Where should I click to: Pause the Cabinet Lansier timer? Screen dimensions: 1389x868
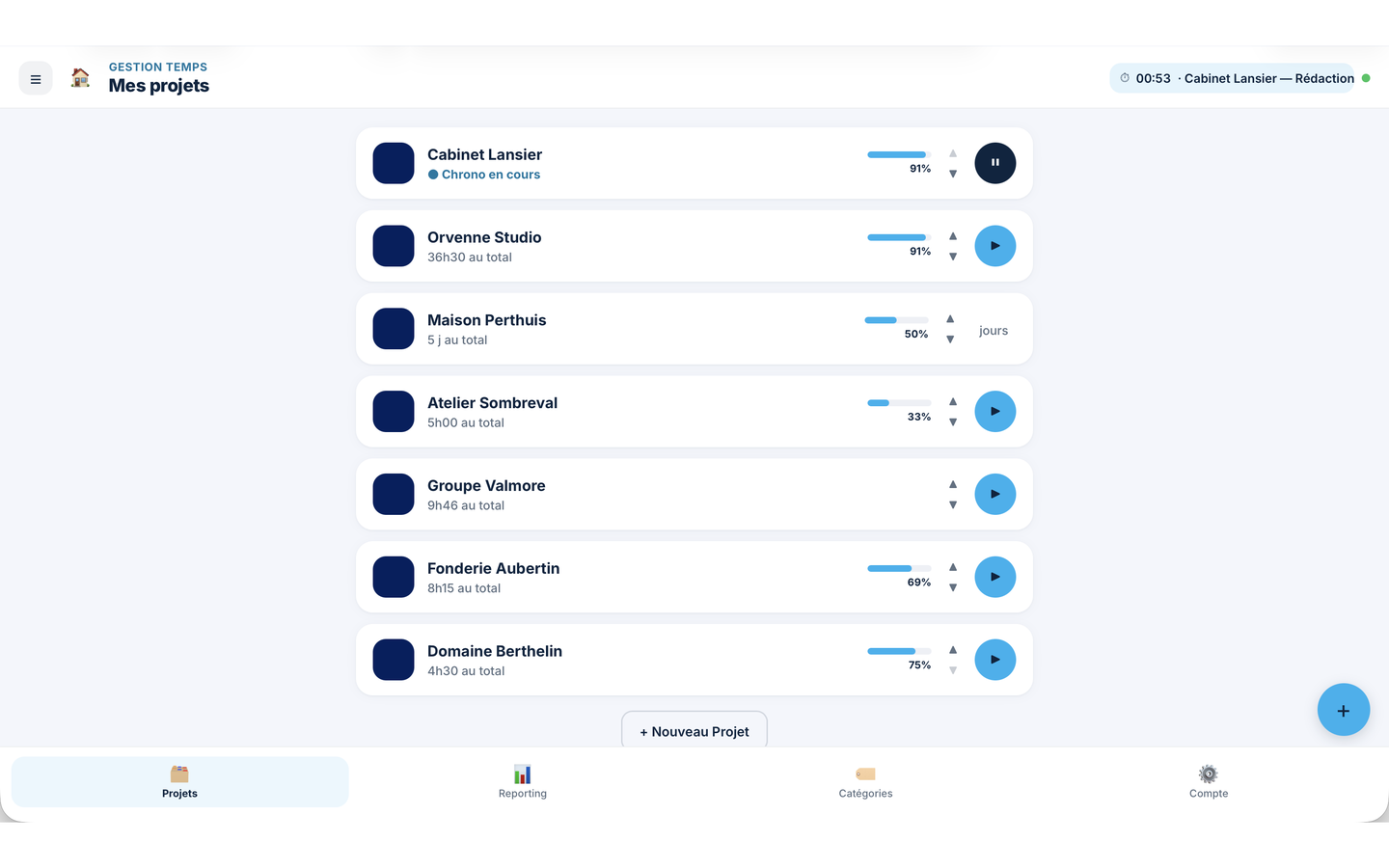994,163
